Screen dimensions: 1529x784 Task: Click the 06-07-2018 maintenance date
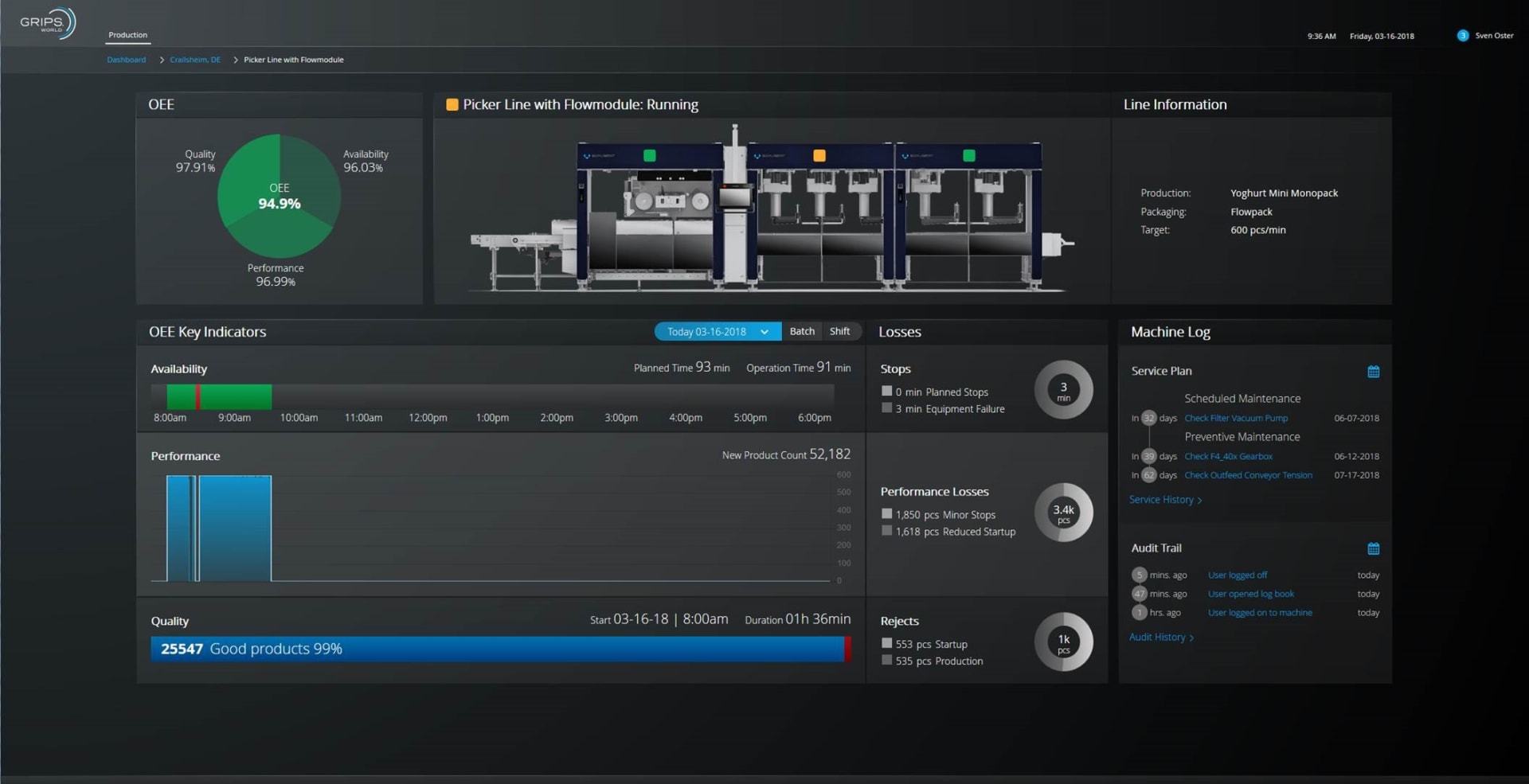(x=1356, y=418)
